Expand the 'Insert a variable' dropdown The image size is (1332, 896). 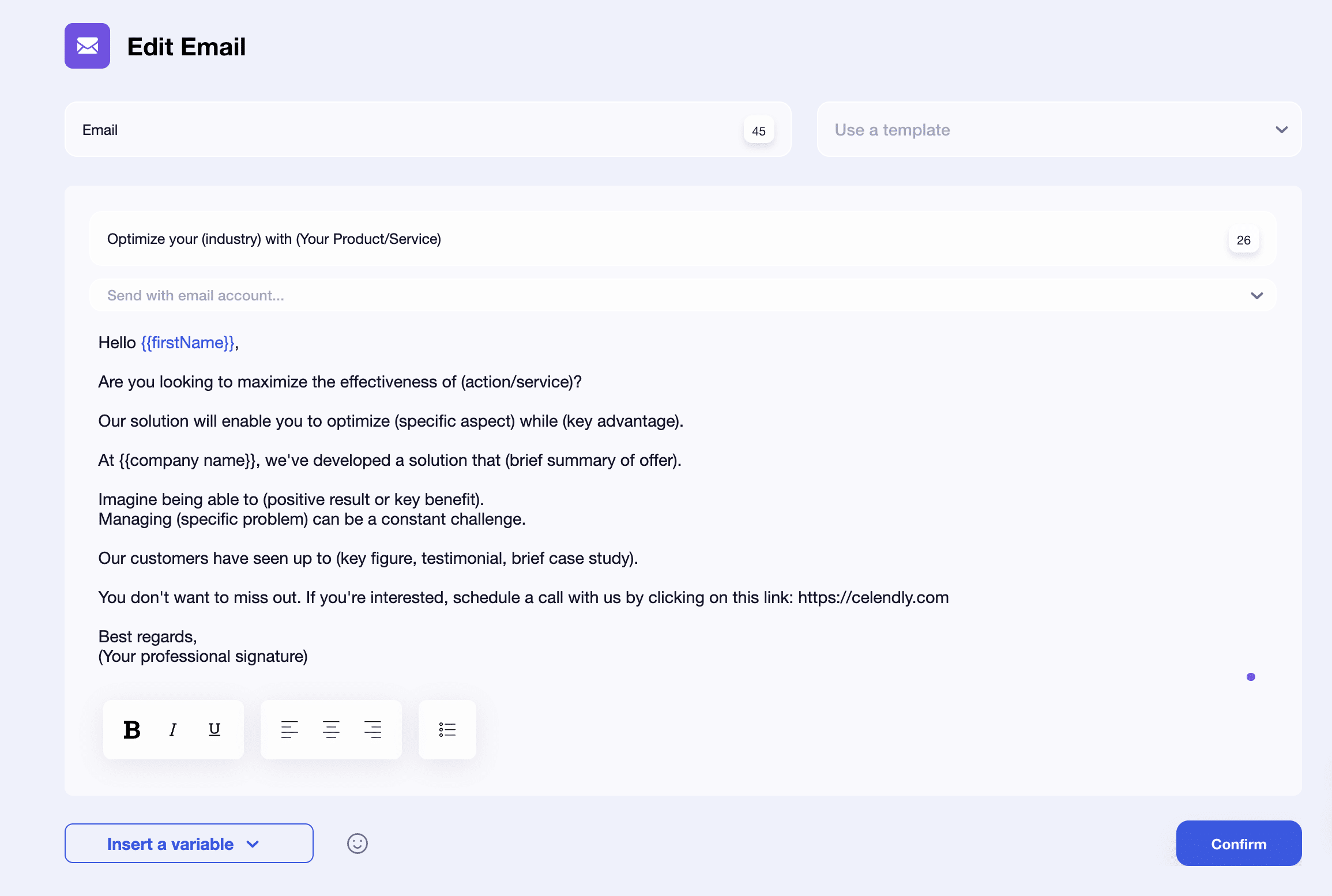(x=188, y=843)
